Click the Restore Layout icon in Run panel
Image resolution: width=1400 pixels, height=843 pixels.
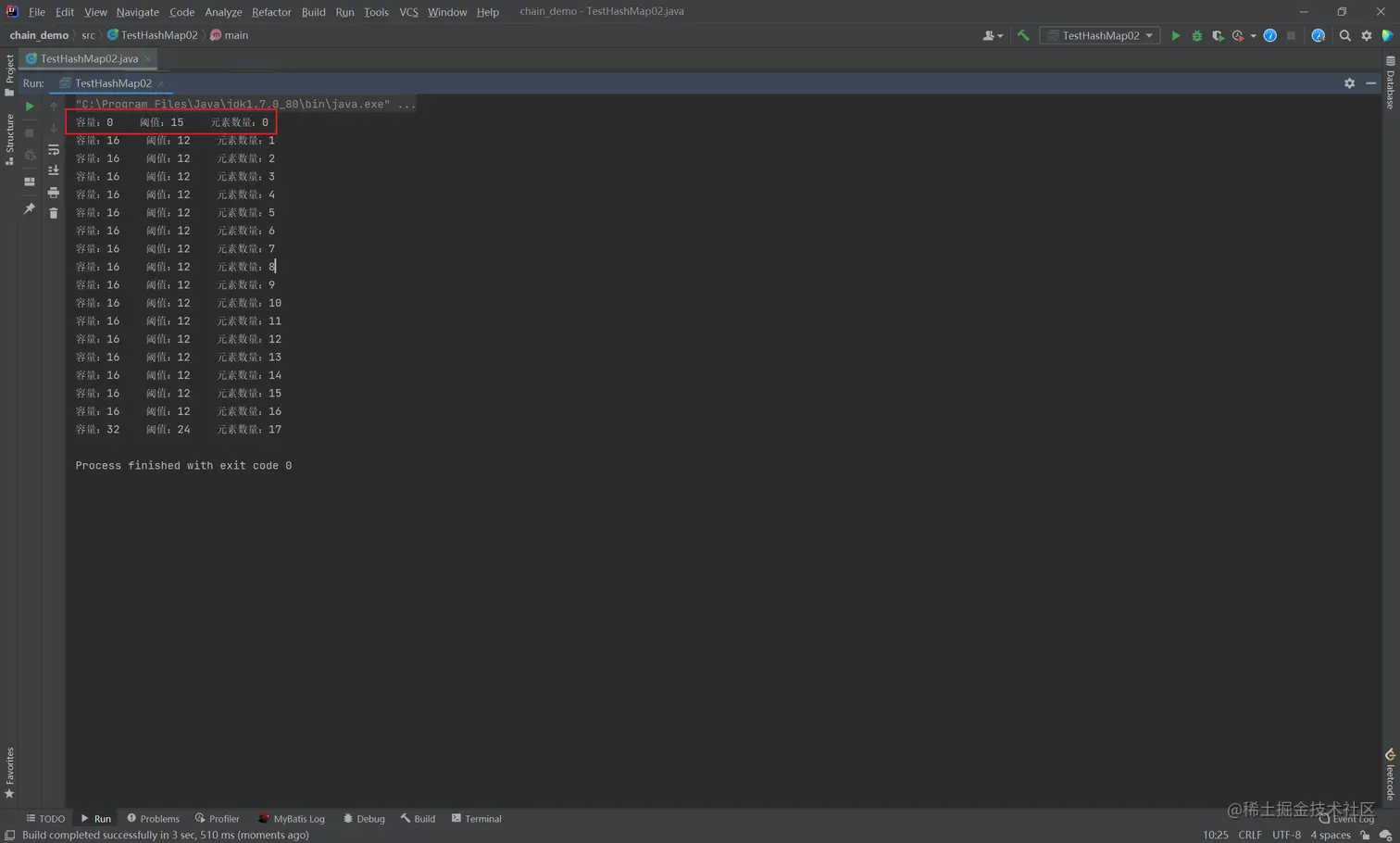point(30,182)
